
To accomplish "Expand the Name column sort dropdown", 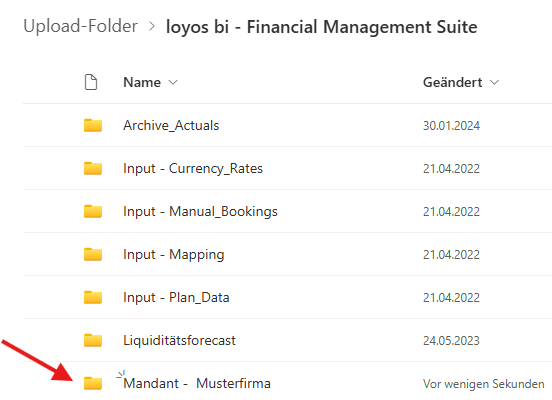I will pos(173,82).
